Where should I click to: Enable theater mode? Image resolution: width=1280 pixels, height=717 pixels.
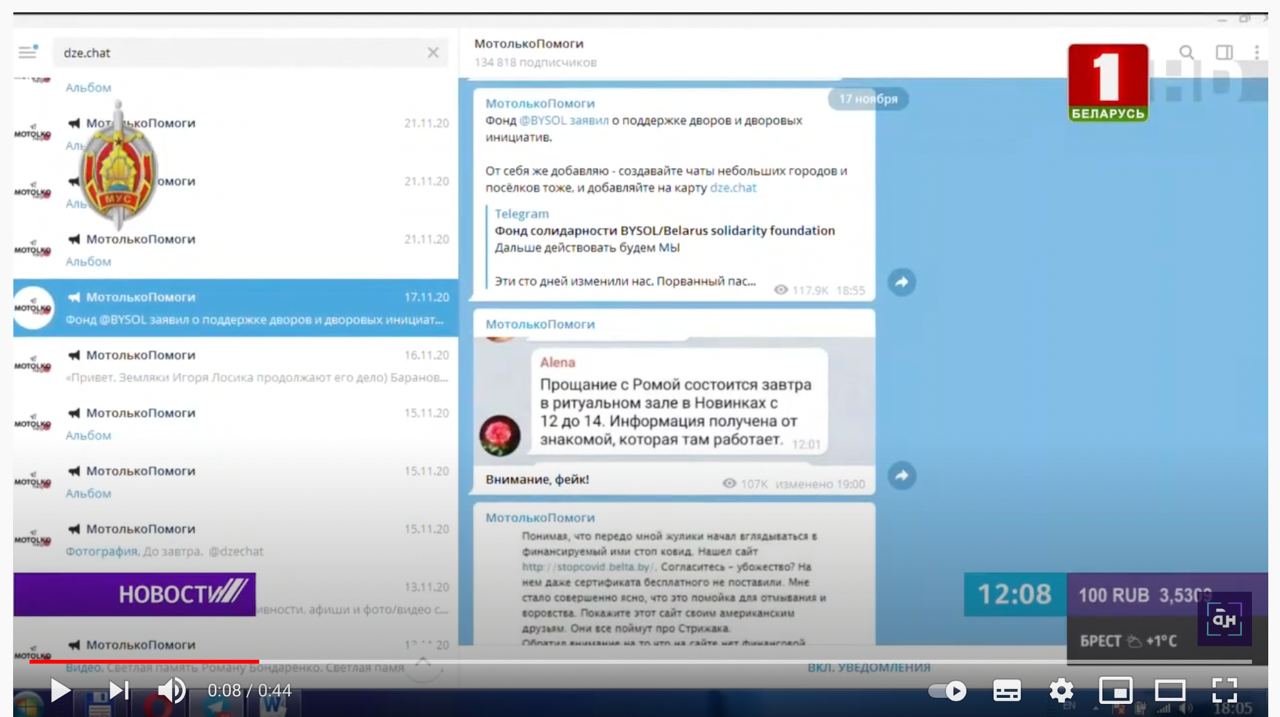point(1170,690)
